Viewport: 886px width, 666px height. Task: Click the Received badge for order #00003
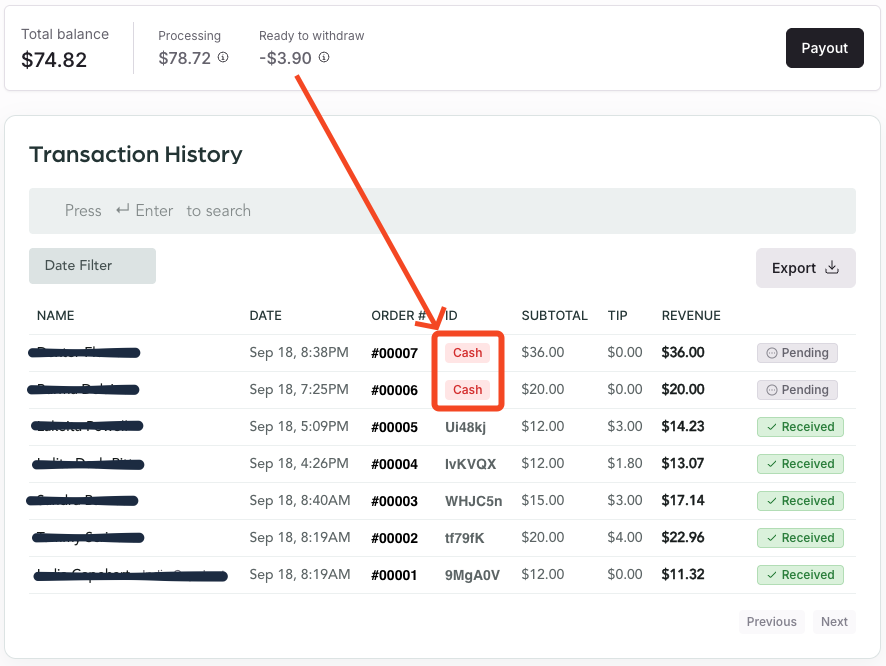[800, 501]
